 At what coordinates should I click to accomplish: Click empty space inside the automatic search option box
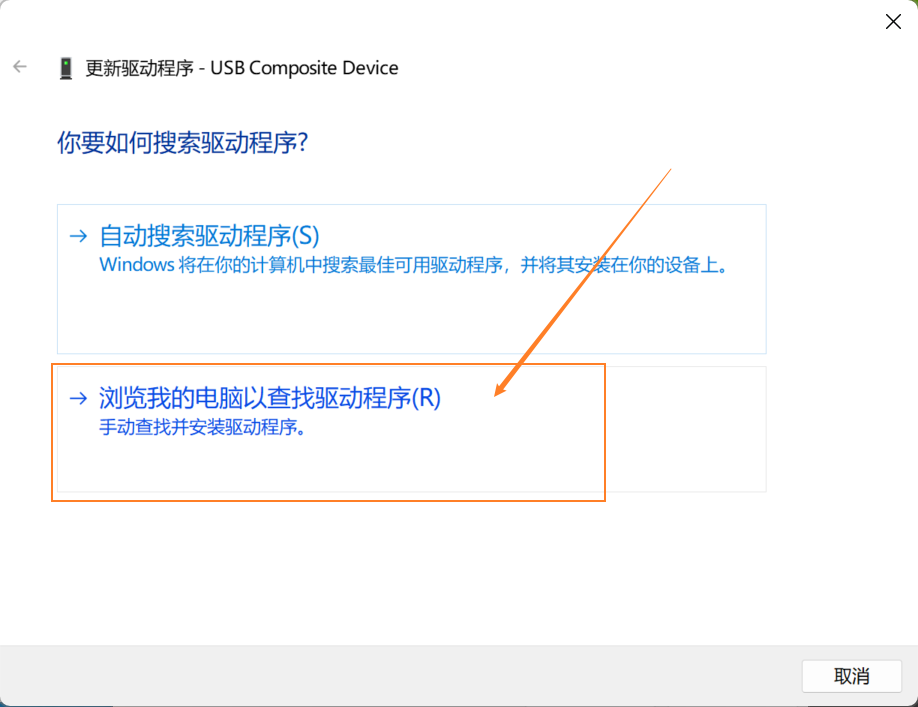412,316
